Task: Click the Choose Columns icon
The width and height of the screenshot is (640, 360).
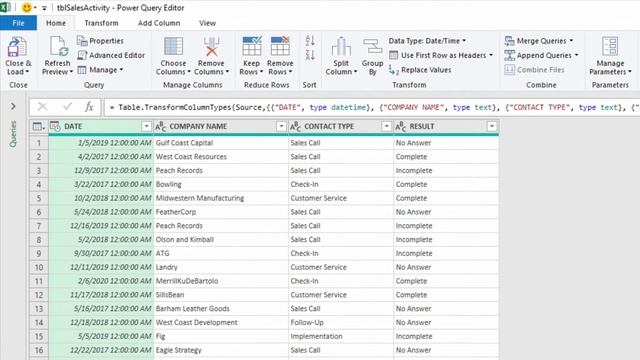Action: [x=173, y=46]
